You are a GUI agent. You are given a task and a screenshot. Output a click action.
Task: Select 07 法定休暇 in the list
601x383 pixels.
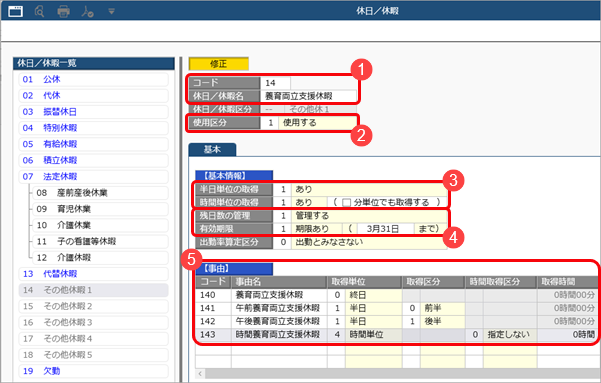coord(93,176)
